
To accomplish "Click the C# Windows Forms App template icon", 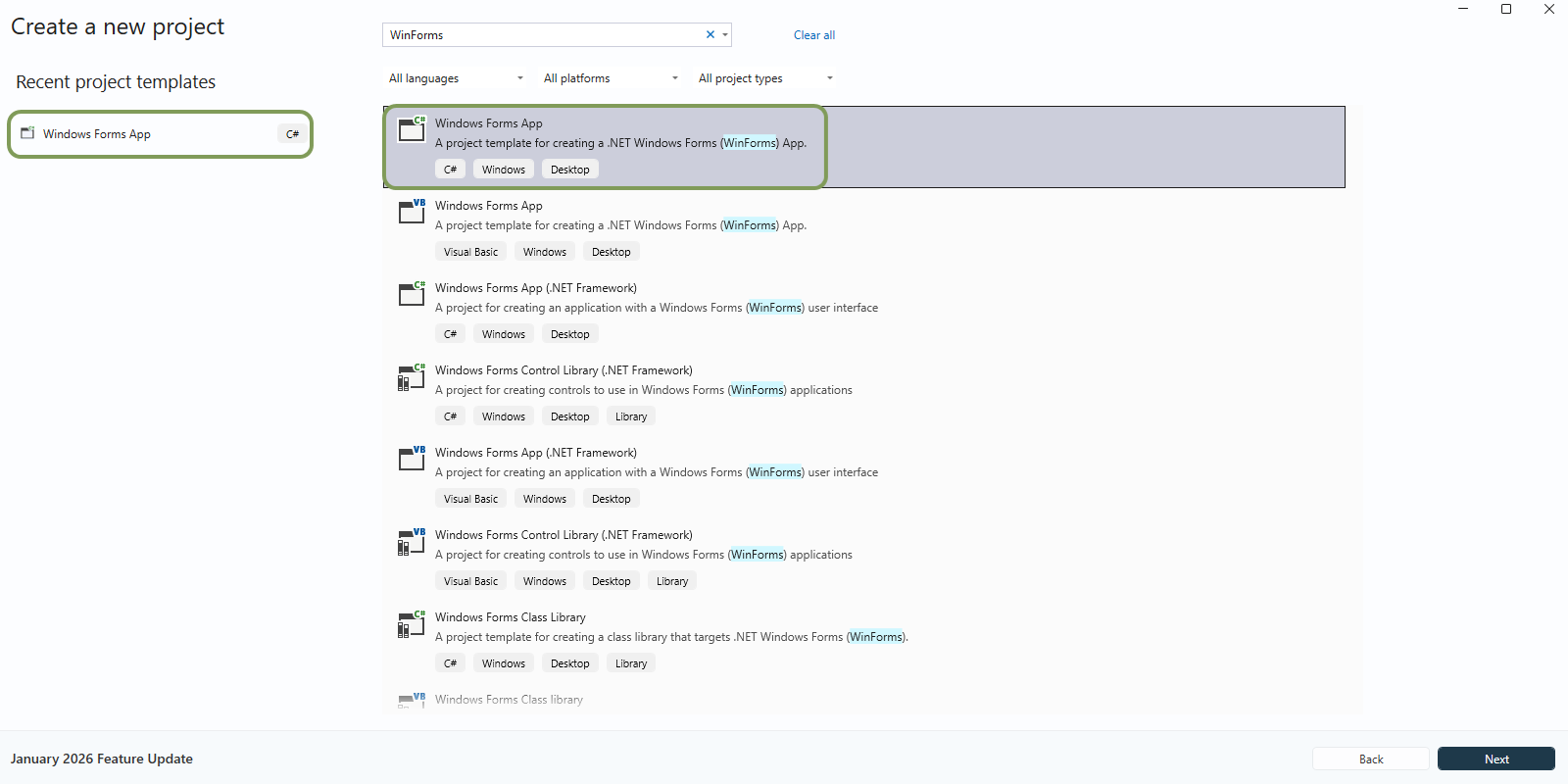I will pos(412,128).
